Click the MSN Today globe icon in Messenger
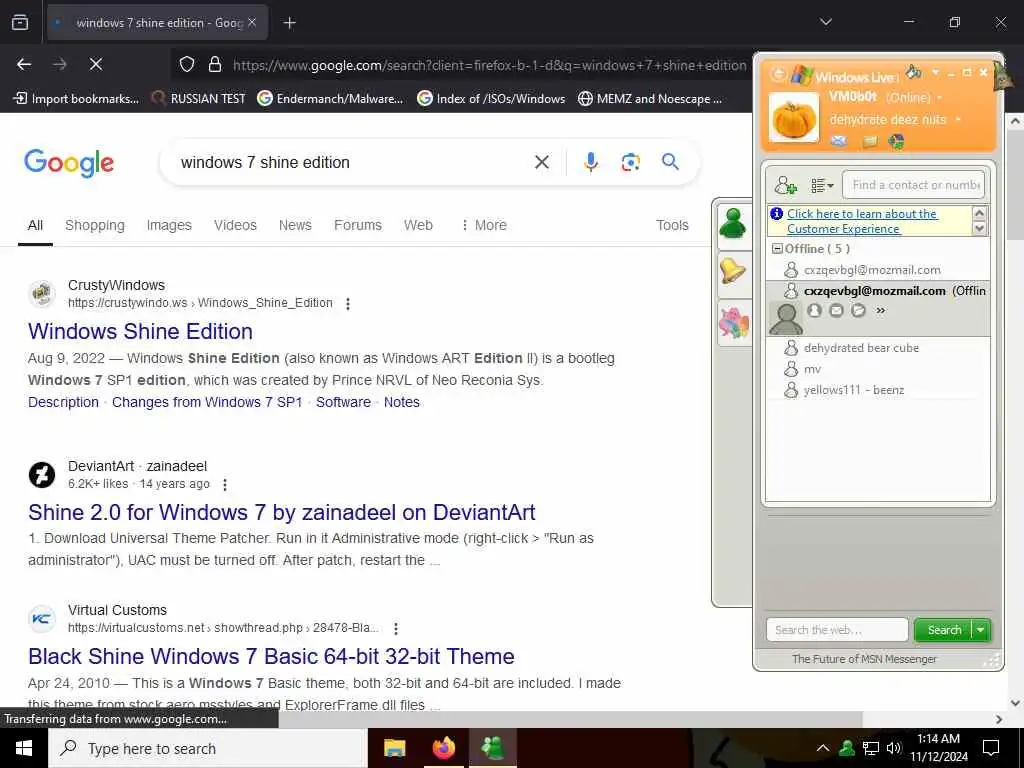Screen dimensions: 1024x768 point(896,141)
